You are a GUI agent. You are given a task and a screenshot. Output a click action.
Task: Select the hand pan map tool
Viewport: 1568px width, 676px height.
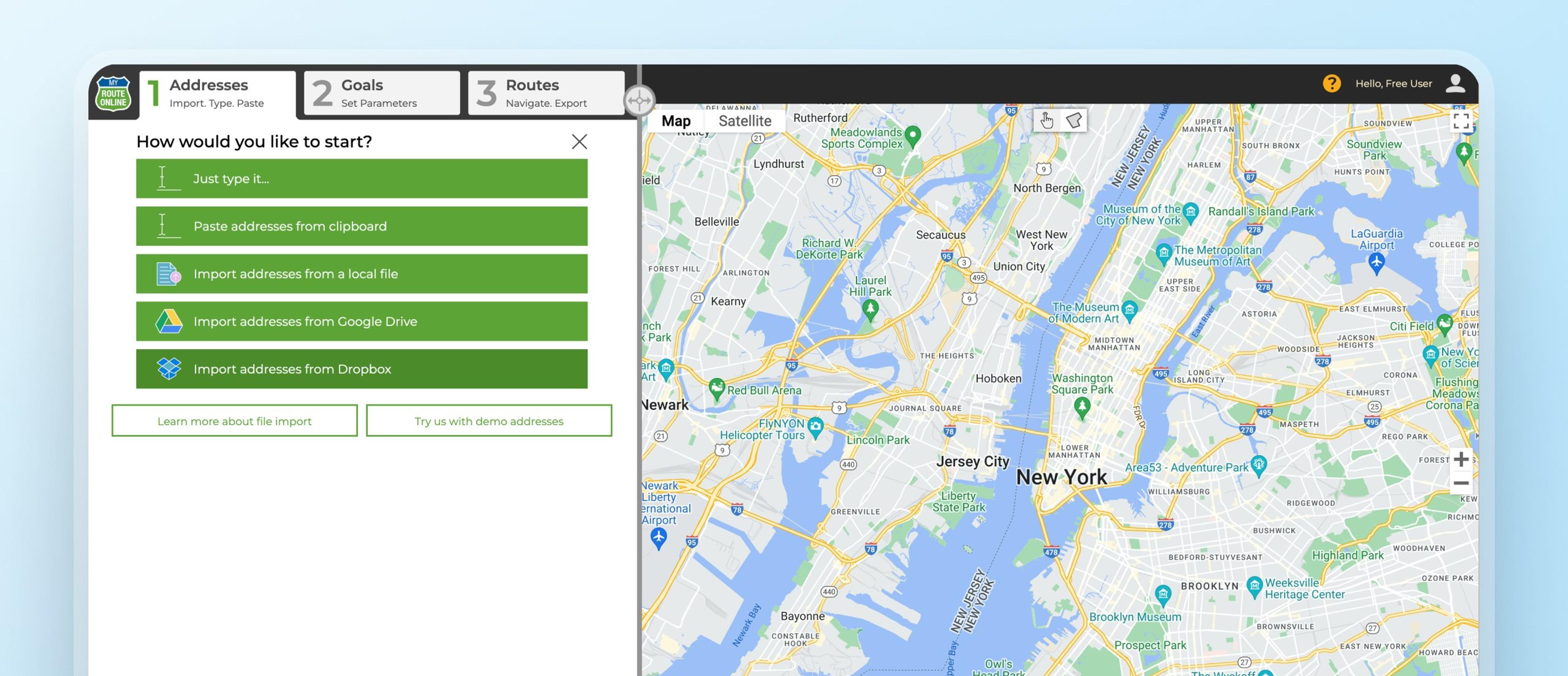click(x=1046, y=120)
